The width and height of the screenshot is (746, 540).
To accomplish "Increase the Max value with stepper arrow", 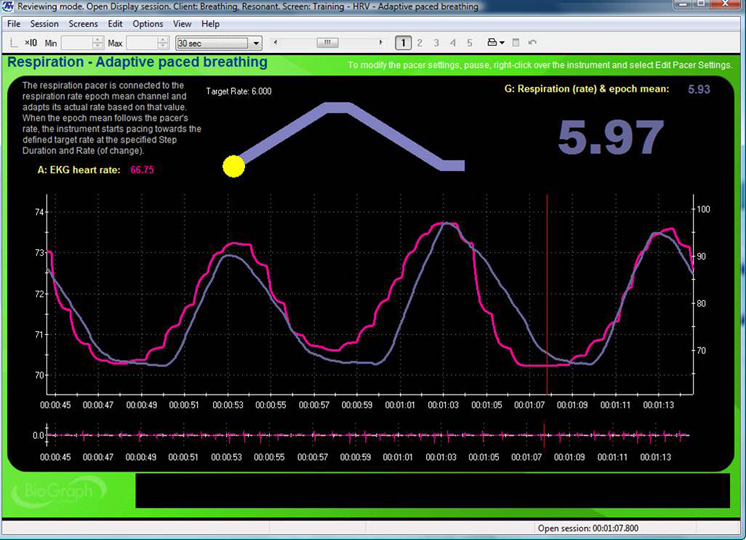I will coord(162,40).
